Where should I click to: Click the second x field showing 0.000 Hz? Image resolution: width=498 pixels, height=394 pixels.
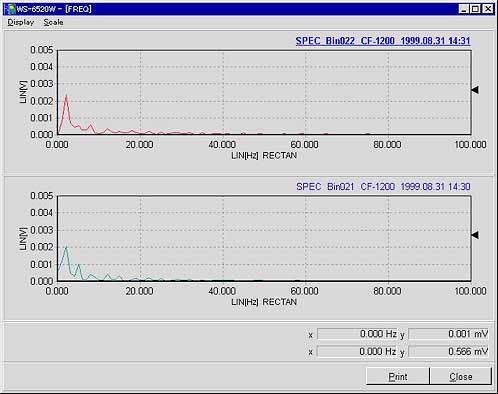(x=358, y=351)
